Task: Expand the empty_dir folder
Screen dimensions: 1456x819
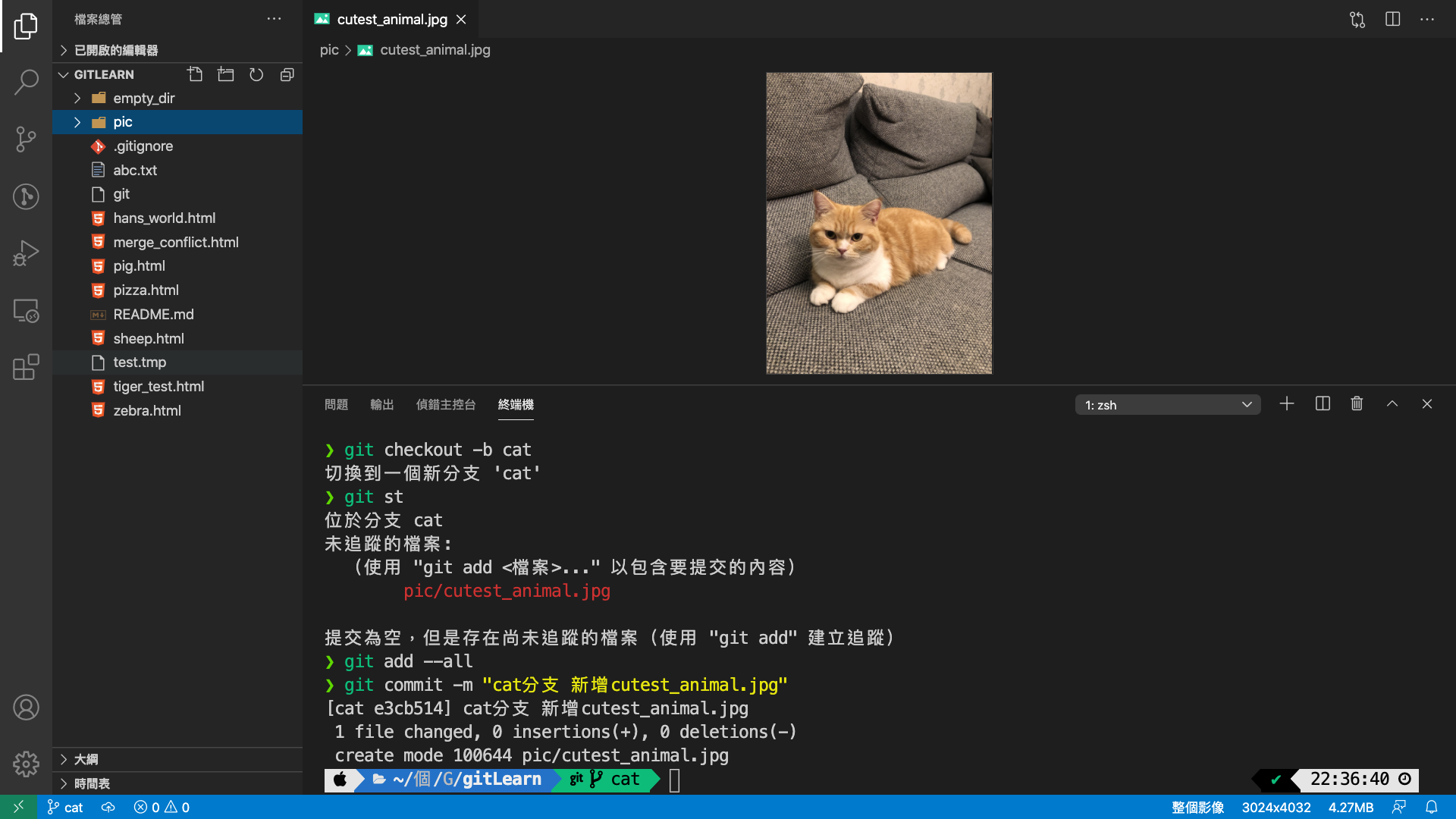Action: click(177, 98)
